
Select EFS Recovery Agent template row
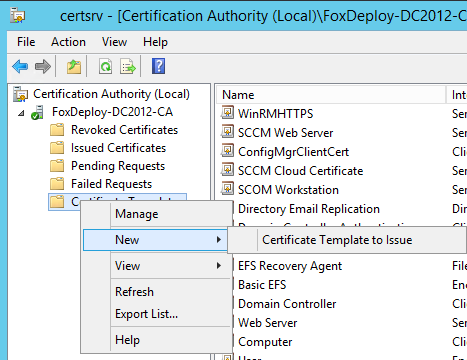coord(290,266)
